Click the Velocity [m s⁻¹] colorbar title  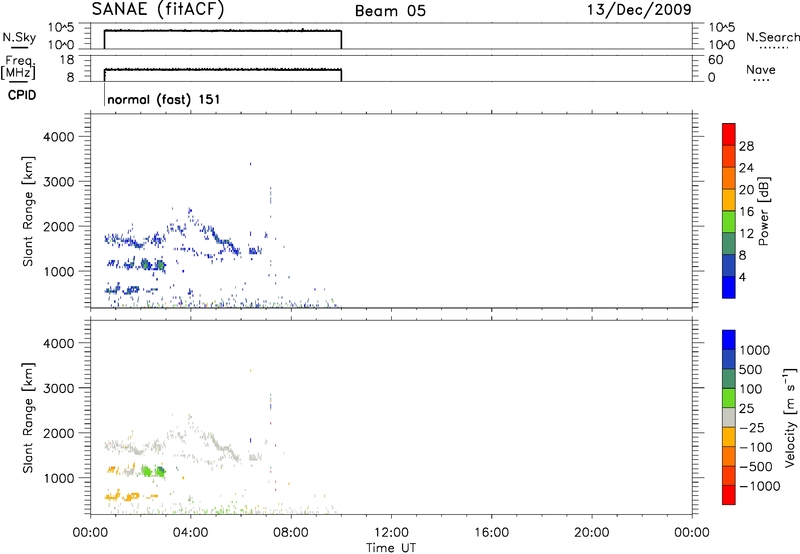pyautogui.click(x=790, y=417)
